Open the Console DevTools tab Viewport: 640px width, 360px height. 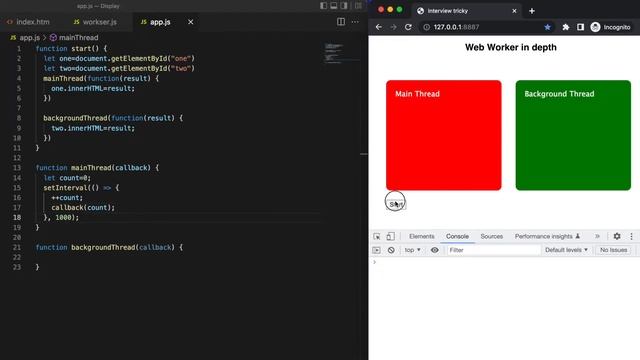[457, 236]
